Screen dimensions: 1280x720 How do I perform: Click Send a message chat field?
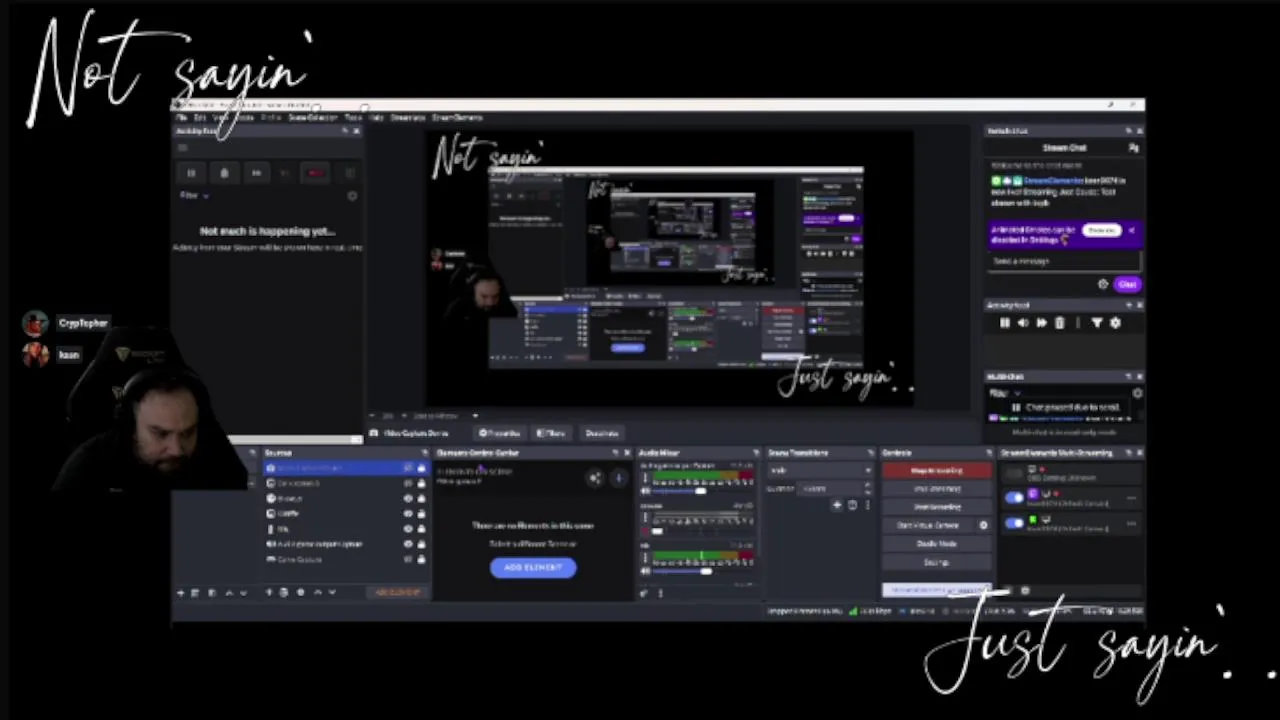coord(1065,261)
